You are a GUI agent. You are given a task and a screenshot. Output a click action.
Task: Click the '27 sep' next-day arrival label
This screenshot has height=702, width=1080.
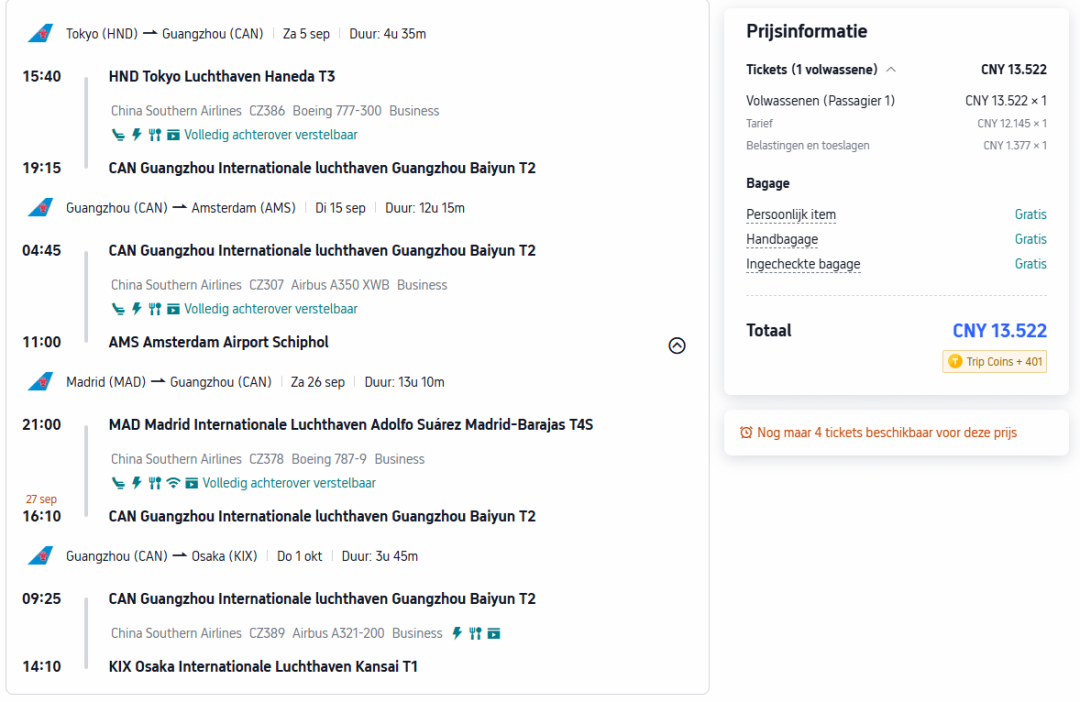click(41, 499)
